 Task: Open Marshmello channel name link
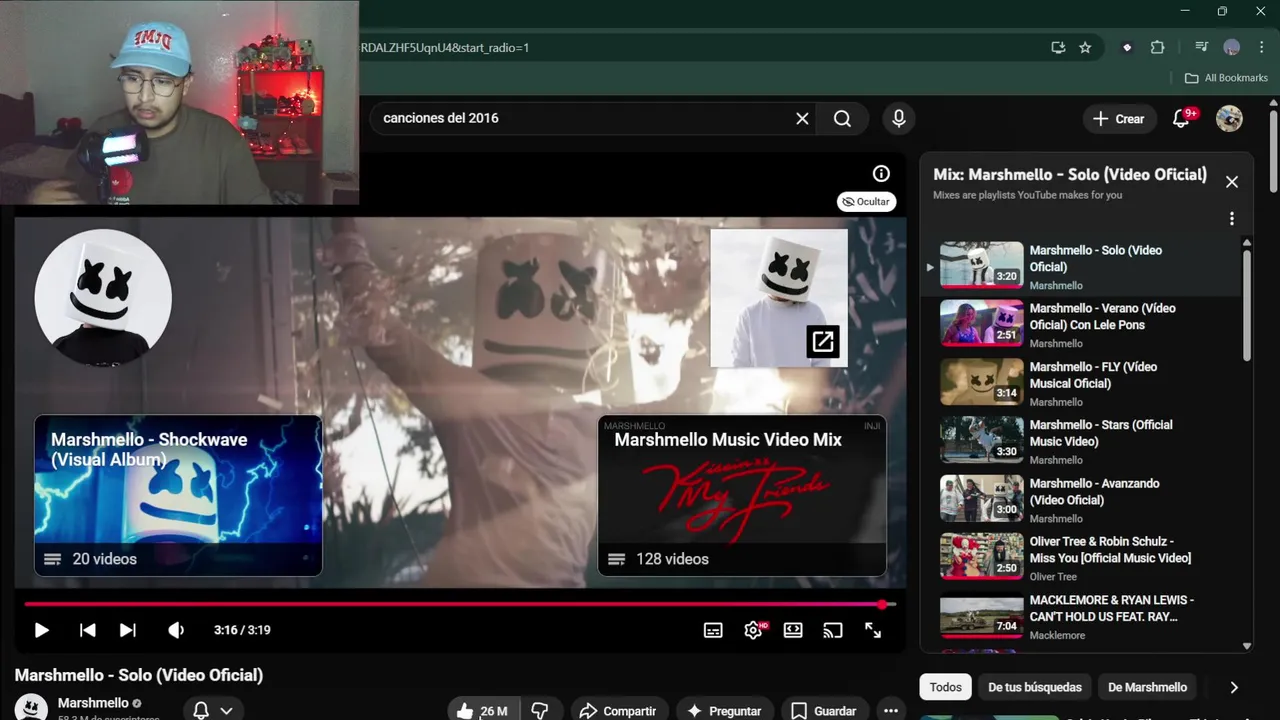[x=93, y=703]
